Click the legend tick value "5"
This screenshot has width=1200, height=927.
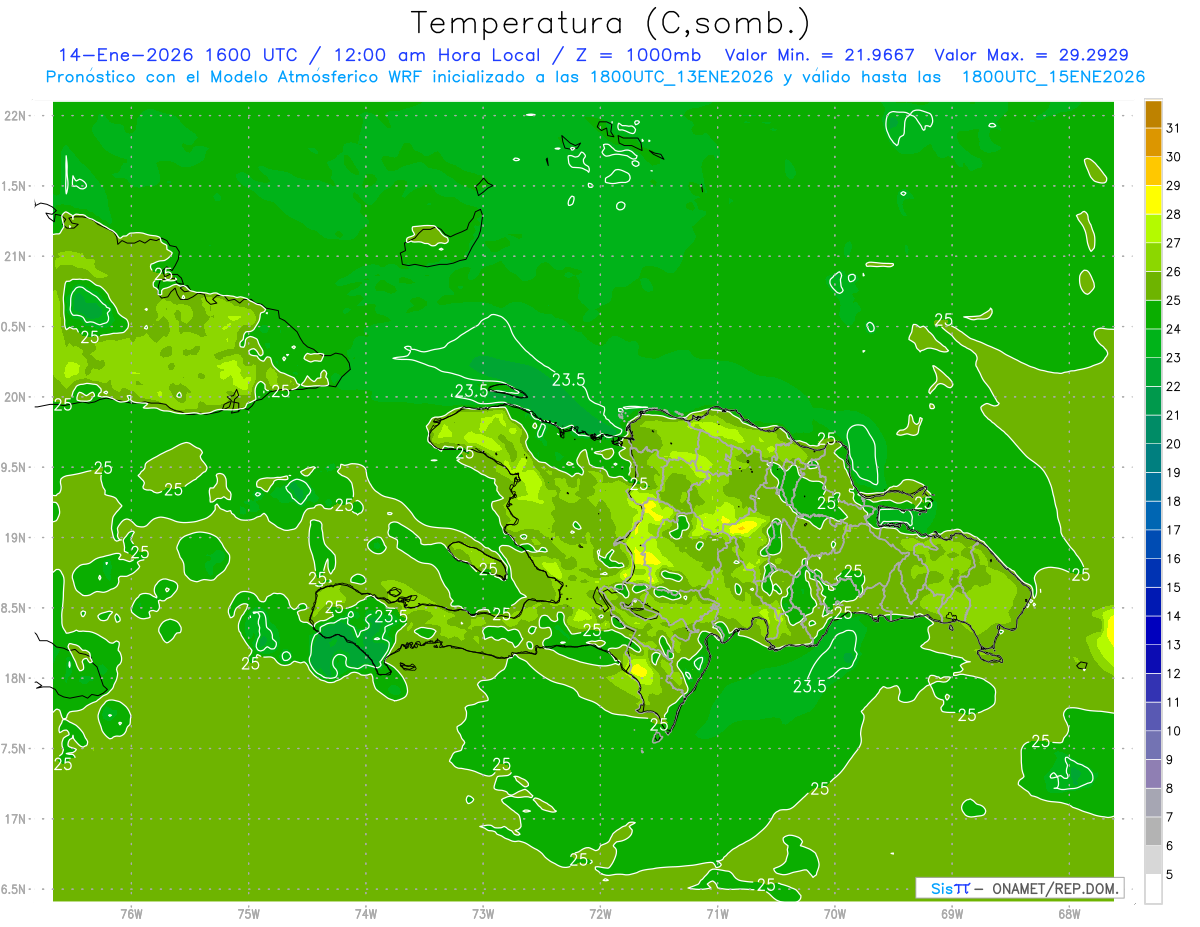[x=1170, y=875]
